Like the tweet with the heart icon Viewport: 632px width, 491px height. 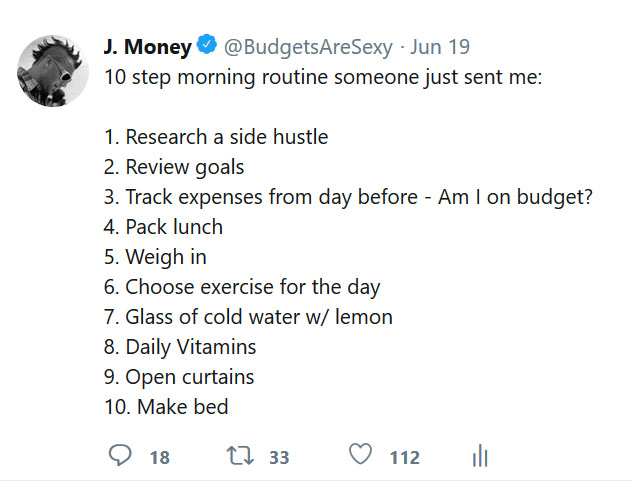(x=360, y=456)
